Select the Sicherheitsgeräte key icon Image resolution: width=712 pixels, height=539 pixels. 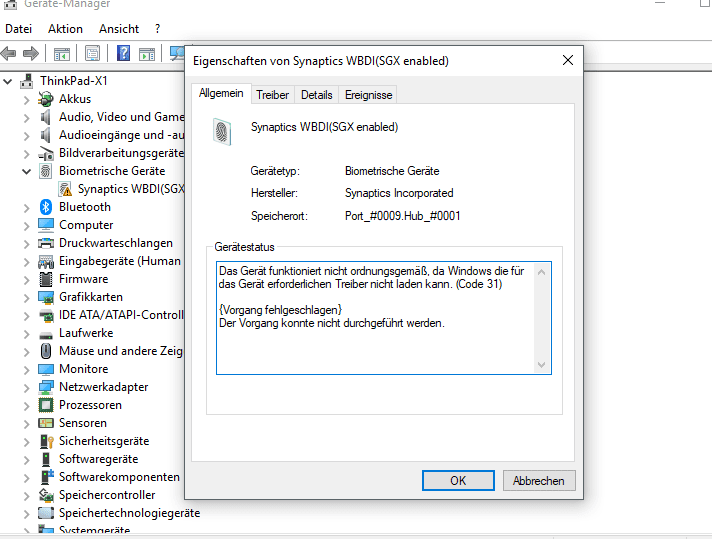(46, 441)
